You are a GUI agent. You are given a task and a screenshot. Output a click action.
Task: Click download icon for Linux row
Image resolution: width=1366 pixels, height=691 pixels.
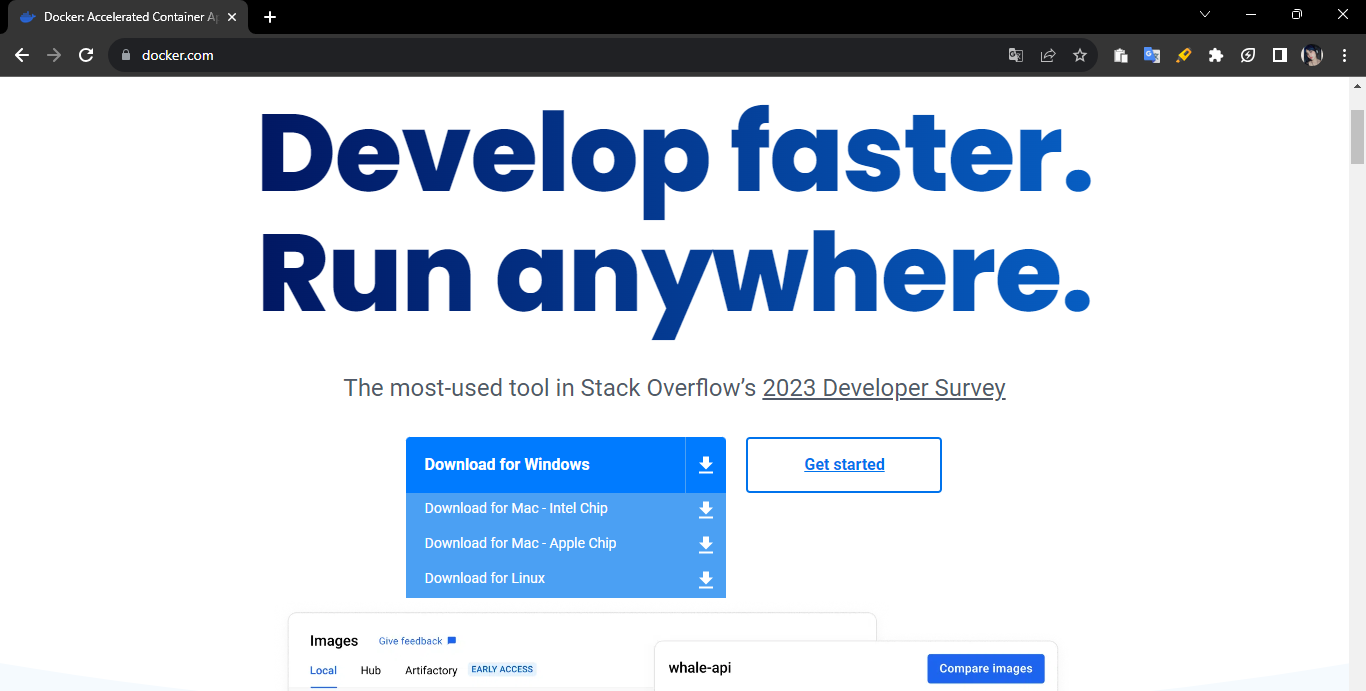(706, 580)
